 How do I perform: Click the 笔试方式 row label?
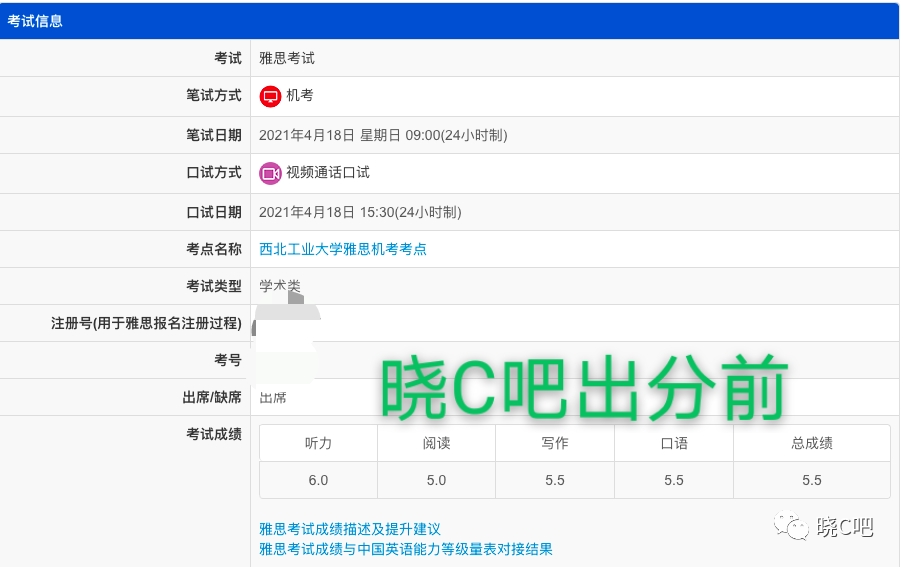click(214, 95)
